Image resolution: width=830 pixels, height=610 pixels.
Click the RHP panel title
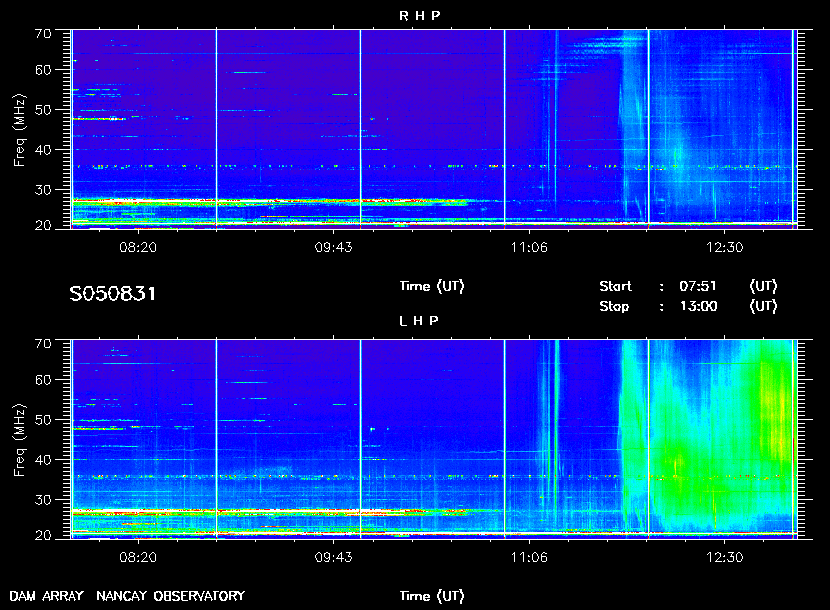419,16
